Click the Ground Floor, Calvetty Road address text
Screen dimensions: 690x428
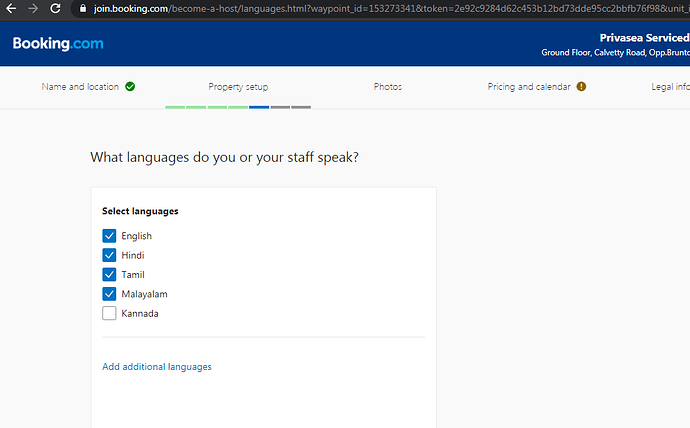coord(616,52)
